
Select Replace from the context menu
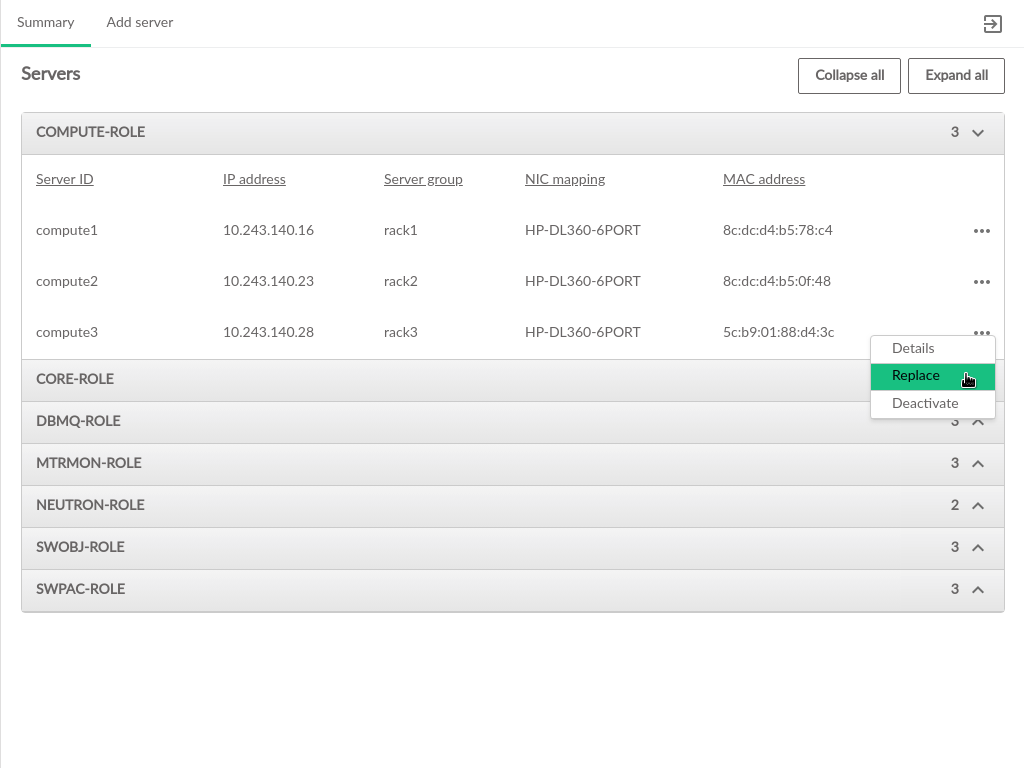click(916, 376)
